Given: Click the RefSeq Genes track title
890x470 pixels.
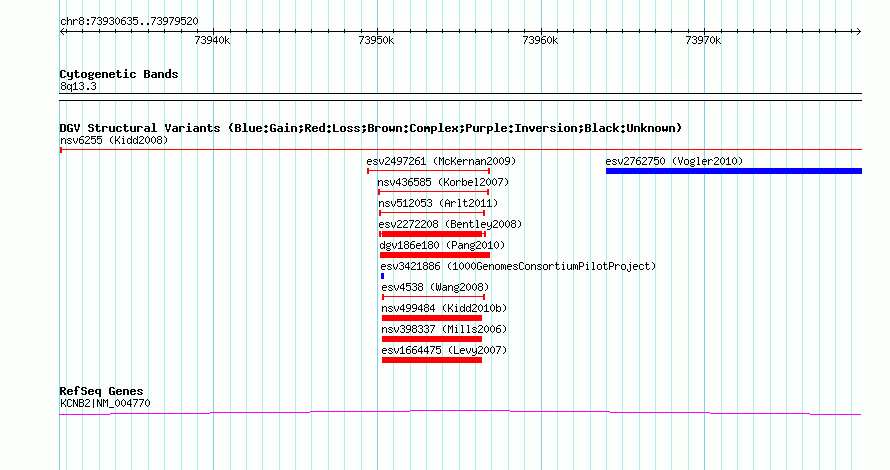Looking at the screenshot, I should [x=101, y=391].
